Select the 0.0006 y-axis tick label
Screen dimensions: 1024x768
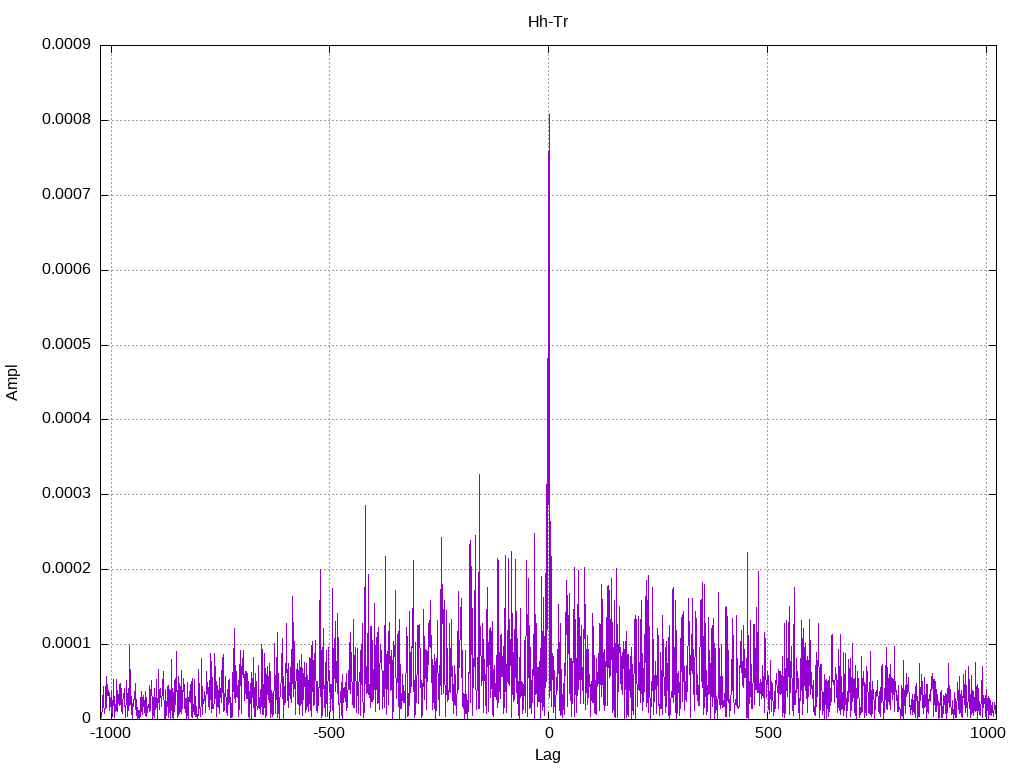tap(67, 269)
